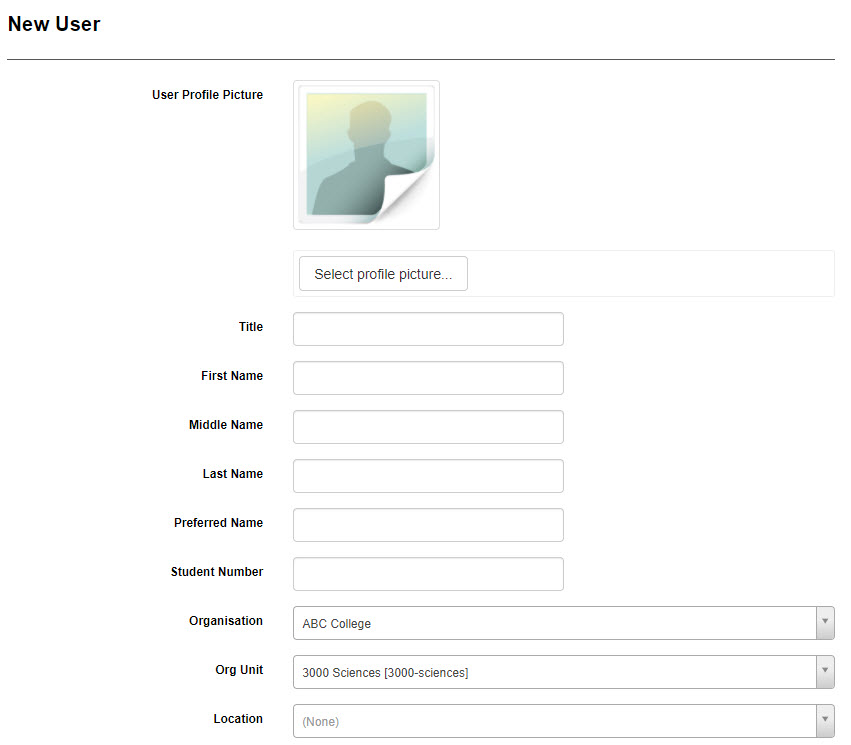Open the Org Unit dropdown showing 3000 Sciences

tap(555, 672)
